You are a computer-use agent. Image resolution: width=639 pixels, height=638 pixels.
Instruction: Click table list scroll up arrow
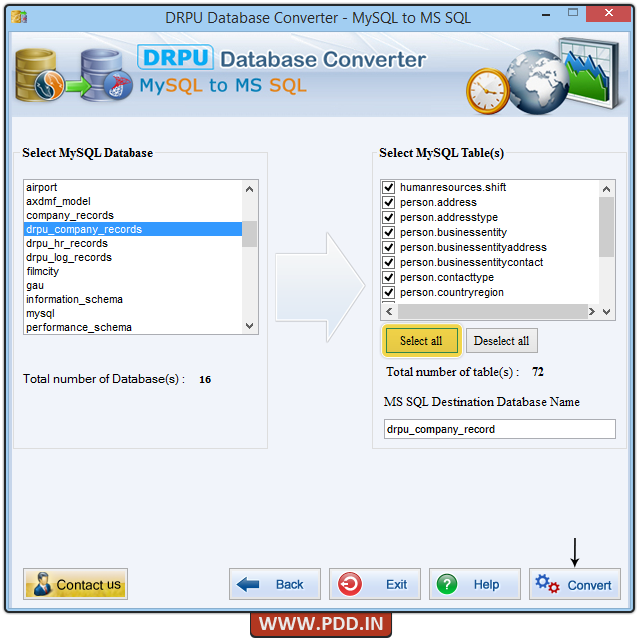[606, 189]
